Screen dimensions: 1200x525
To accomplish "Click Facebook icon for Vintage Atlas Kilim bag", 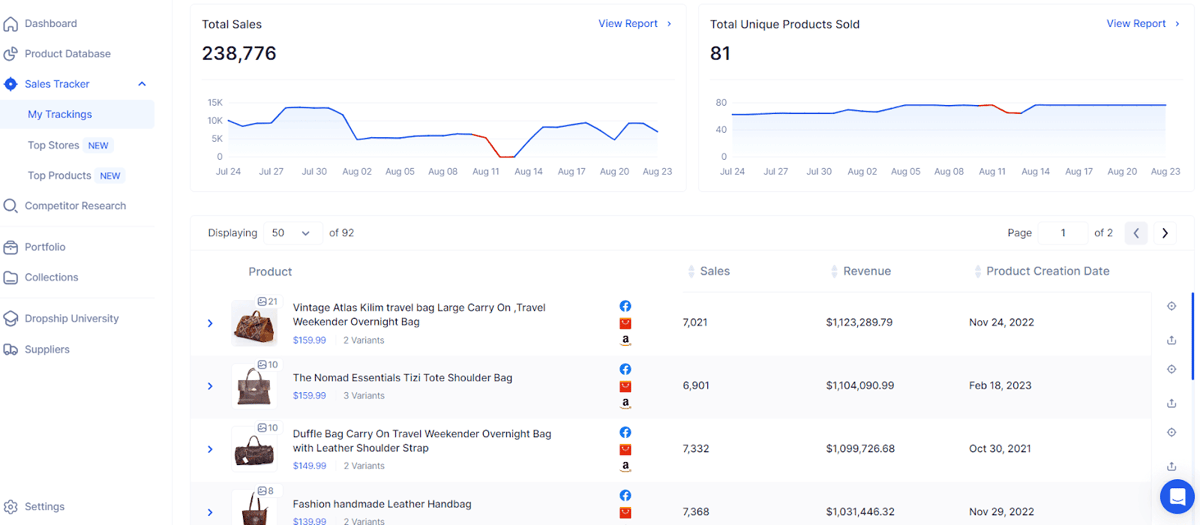I will click(625, 306).
